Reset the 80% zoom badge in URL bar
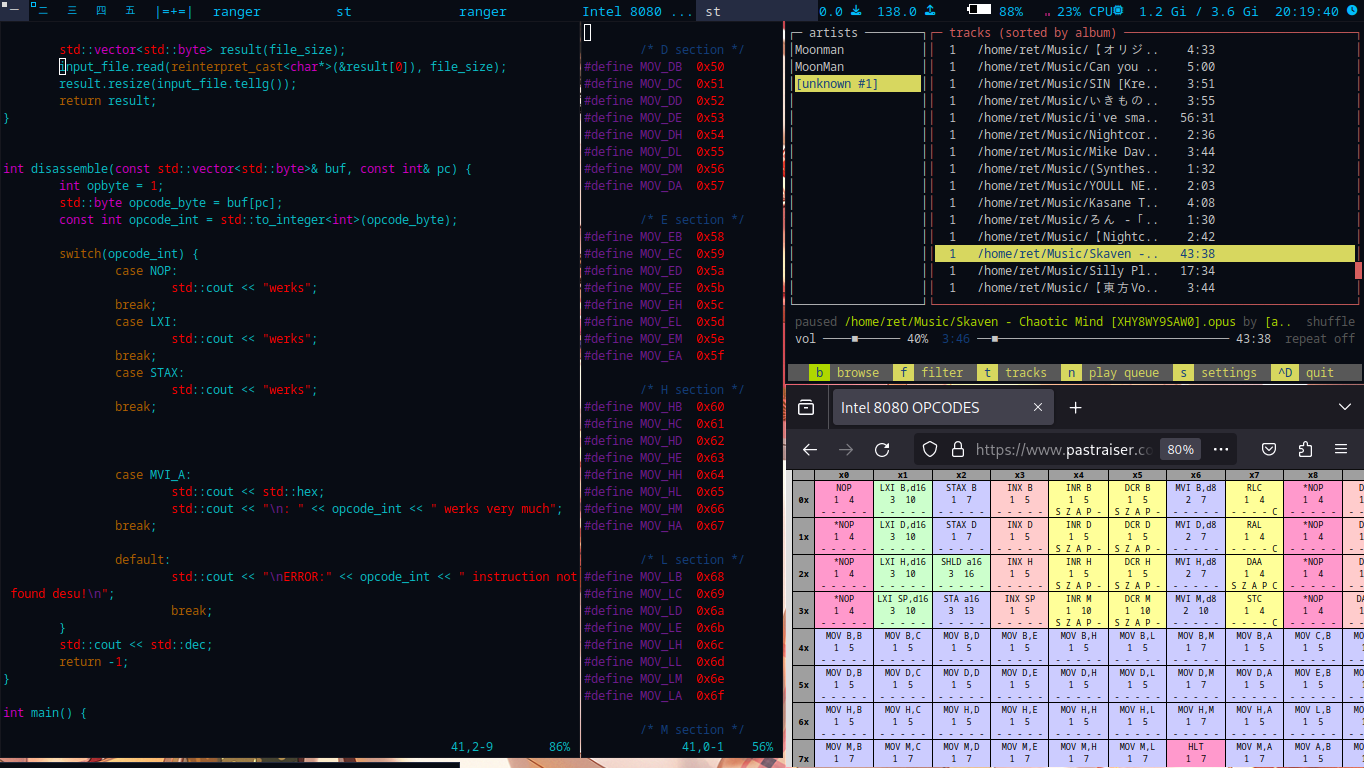The height and width of the screenshot is (768, 1364). point(1180,450)
